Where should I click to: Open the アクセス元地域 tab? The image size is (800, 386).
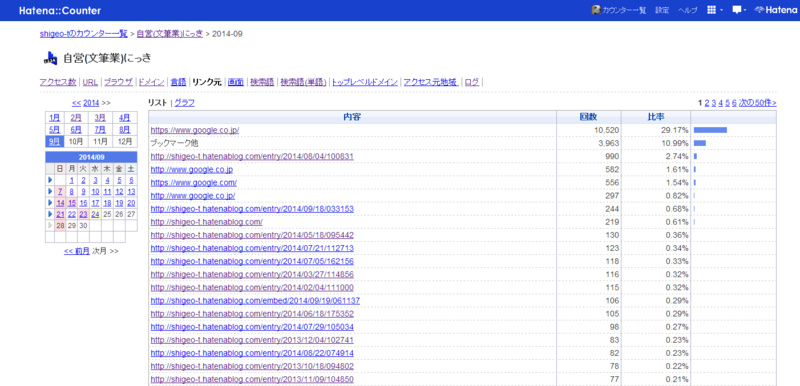coord(431,82)
